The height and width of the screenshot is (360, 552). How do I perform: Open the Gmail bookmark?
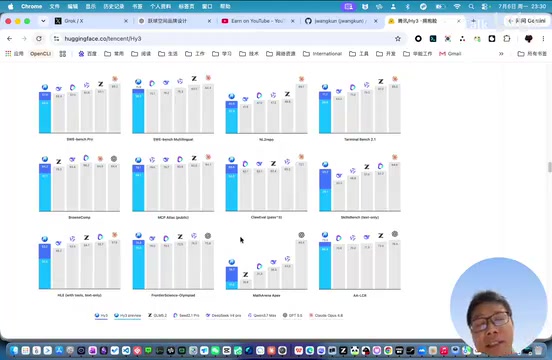(450, 54)
